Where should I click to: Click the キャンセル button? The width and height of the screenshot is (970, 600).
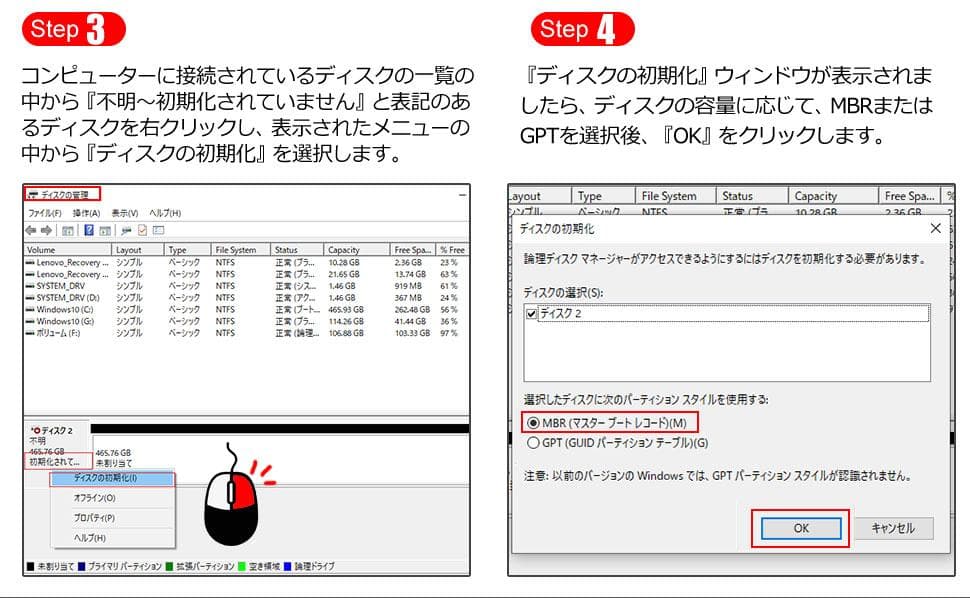(894, 528)
